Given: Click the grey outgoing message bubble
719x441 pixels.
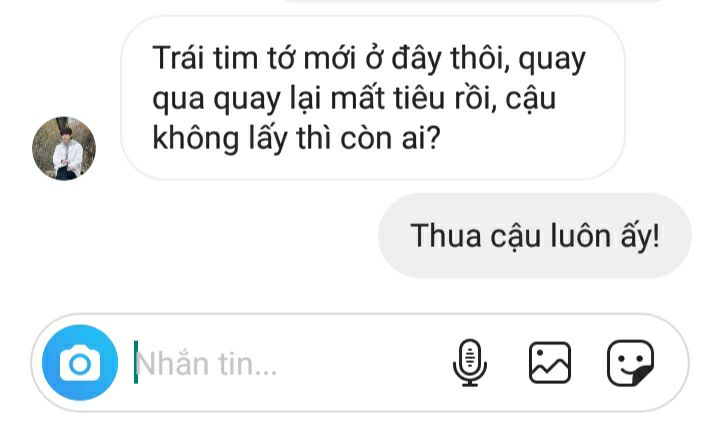Looking at the screenshot, I should coord(535,236).
